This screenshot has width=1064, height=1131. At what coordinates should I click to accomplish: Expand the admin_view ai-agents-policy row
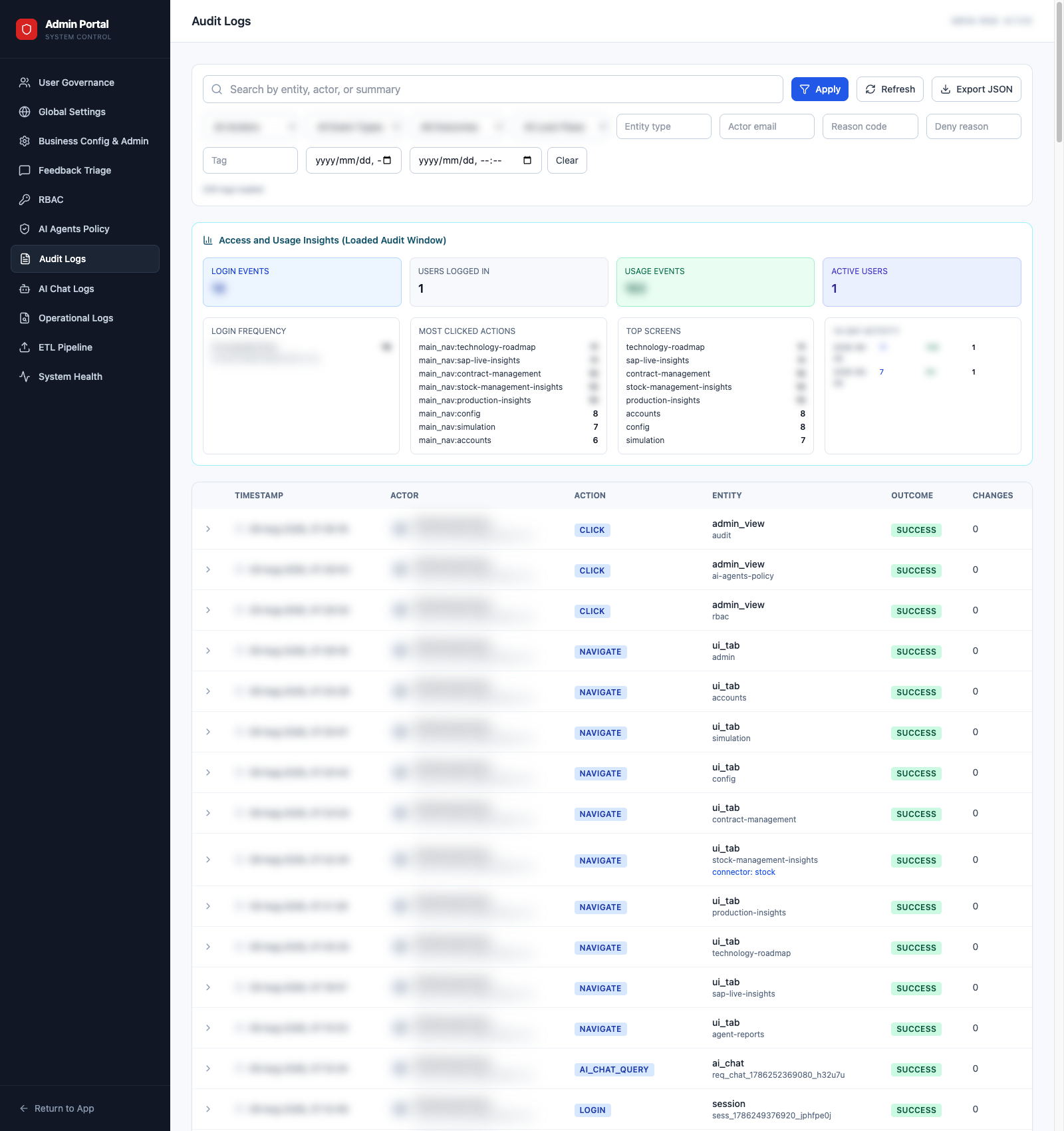coord(208,569)
